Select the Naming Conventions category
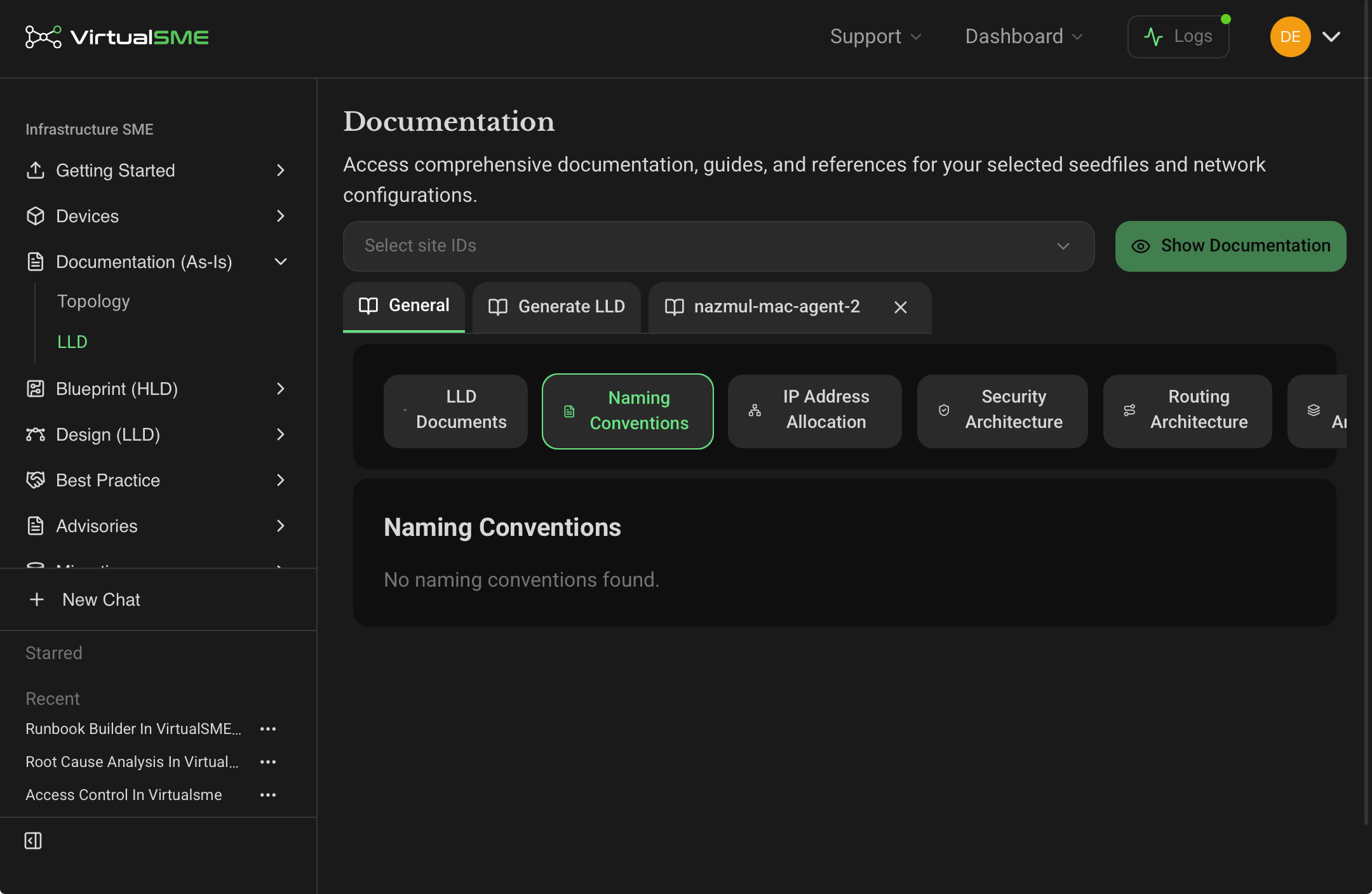The height and width of the screenshot is (894, 1372). [x=628, y=411]
